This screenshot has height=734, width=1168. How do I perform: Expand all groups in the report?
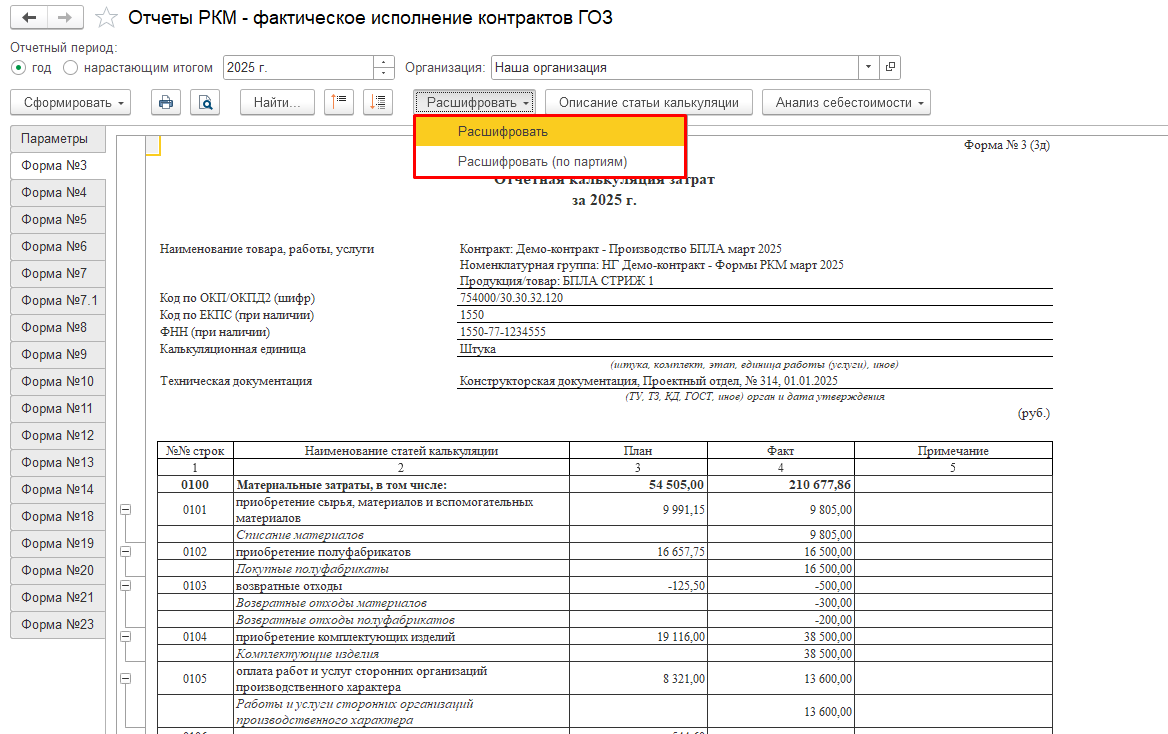tap(378, 103)
